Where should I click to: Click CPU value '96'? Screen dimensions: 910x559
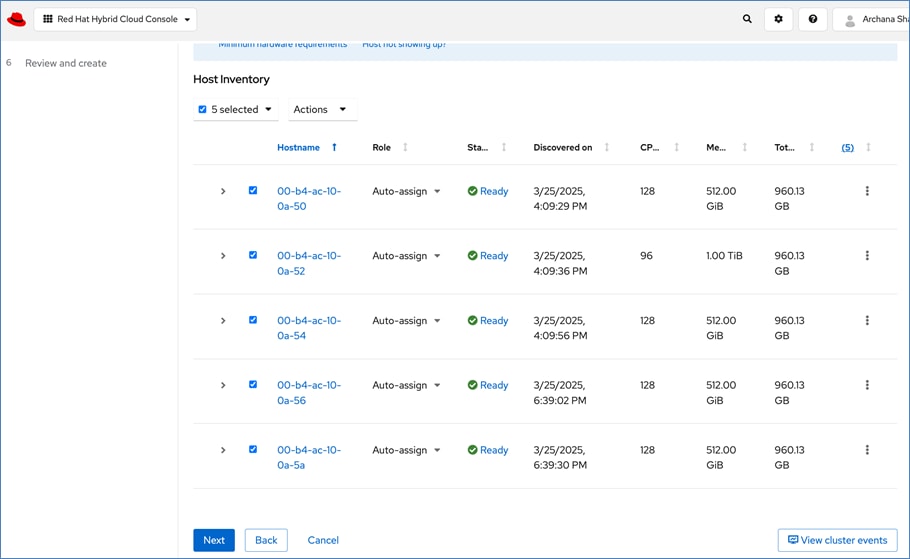pos(646,255)
